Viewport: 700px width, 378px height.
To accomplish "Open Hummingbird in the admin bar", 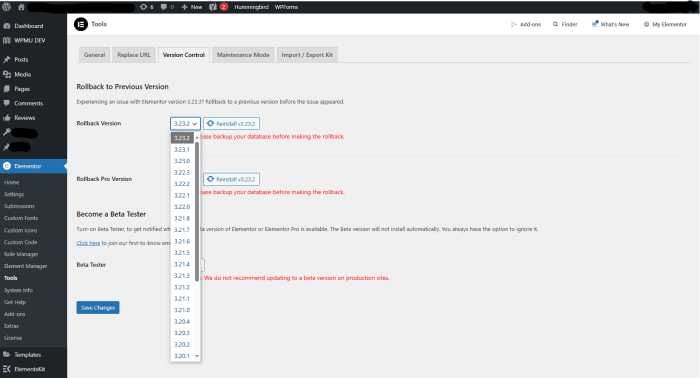I will (251, 7).
